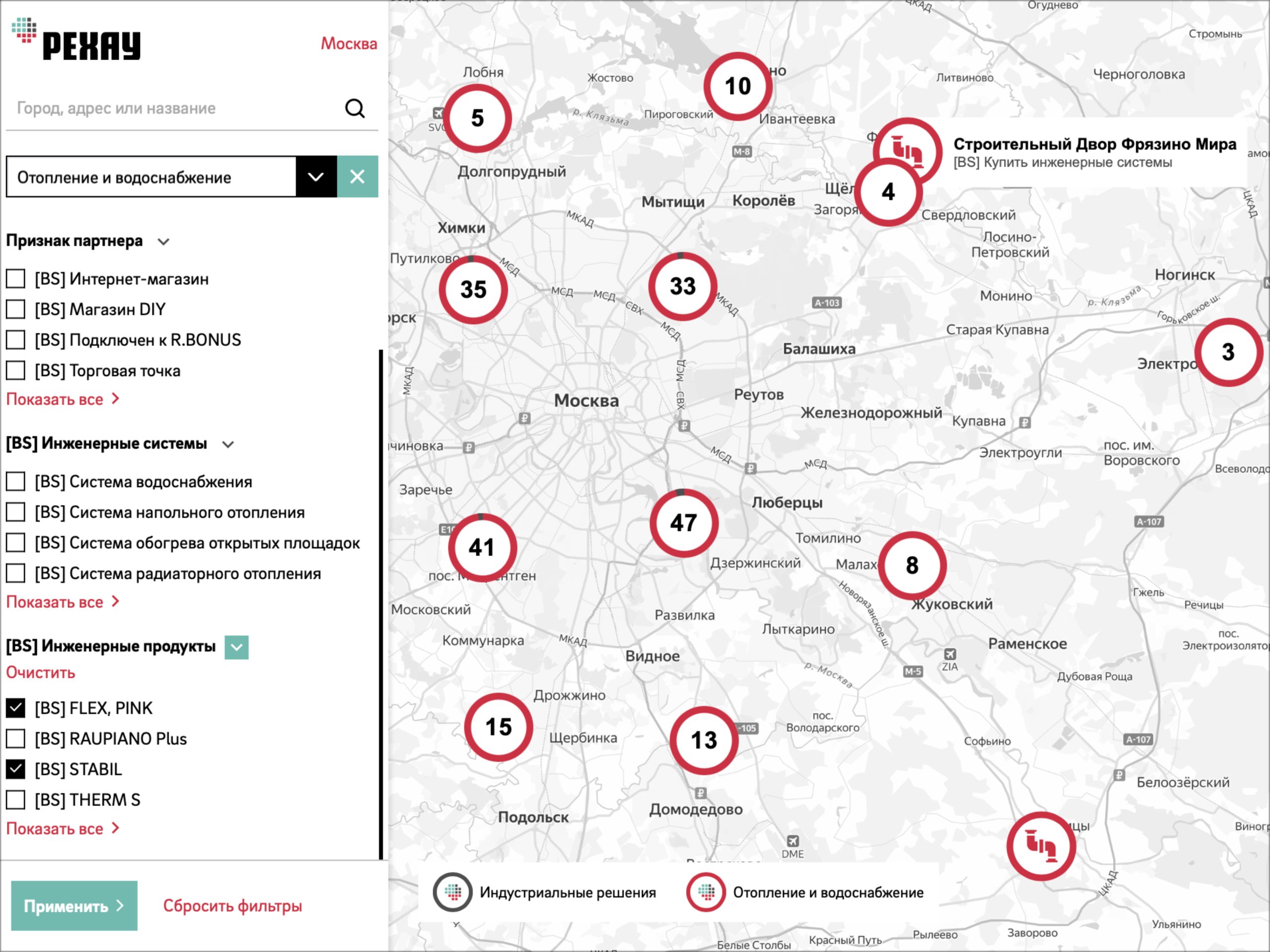Check [BS] Система радиаторного отопления
This screenshot has height=952, width=1270.
(x=15, y=573)
